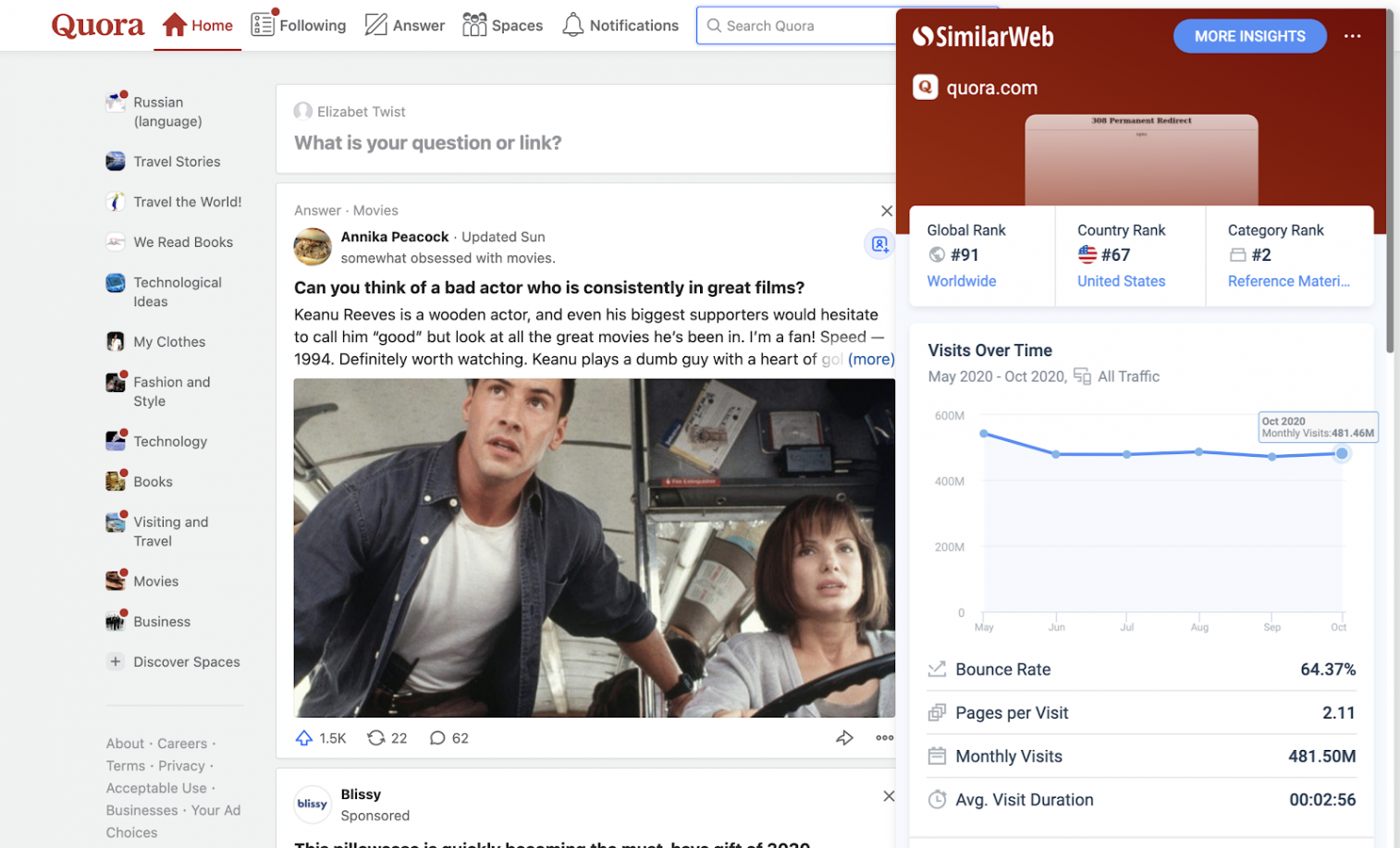Image resolution: width=1400 pixels, height=848 pixels.
Task: Click Discover Spaces plus icon
Action: coord(116,661)
